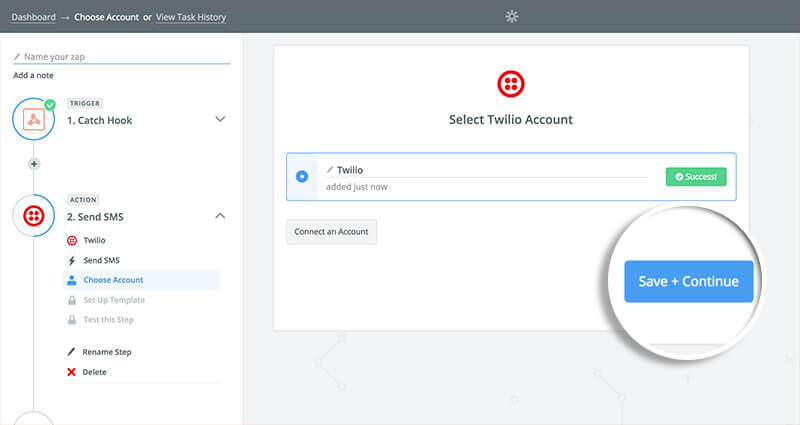Viewport: 800px width, 425px height.
Task: Click the Catch Hook webhook trigger icon
Action: tap(34, 119)
